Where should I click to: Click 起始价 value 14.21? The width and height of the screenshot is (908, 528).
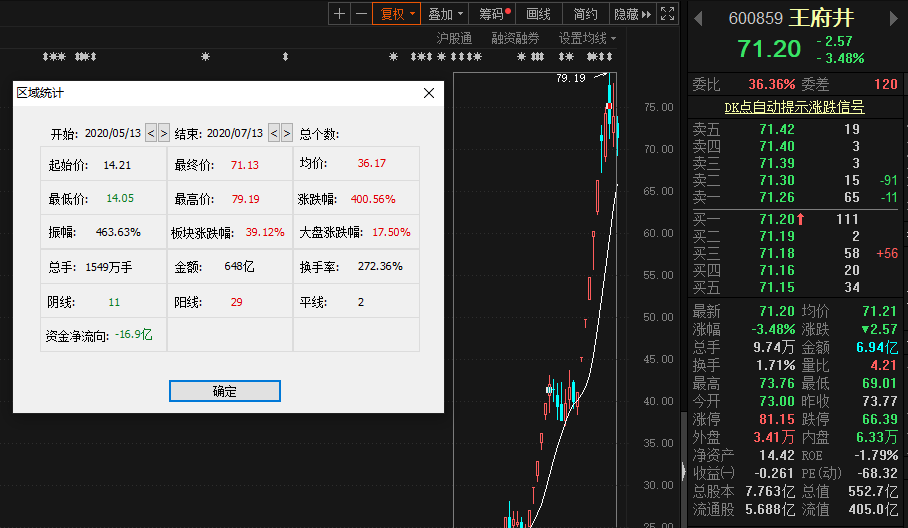(x=117, y=165)
